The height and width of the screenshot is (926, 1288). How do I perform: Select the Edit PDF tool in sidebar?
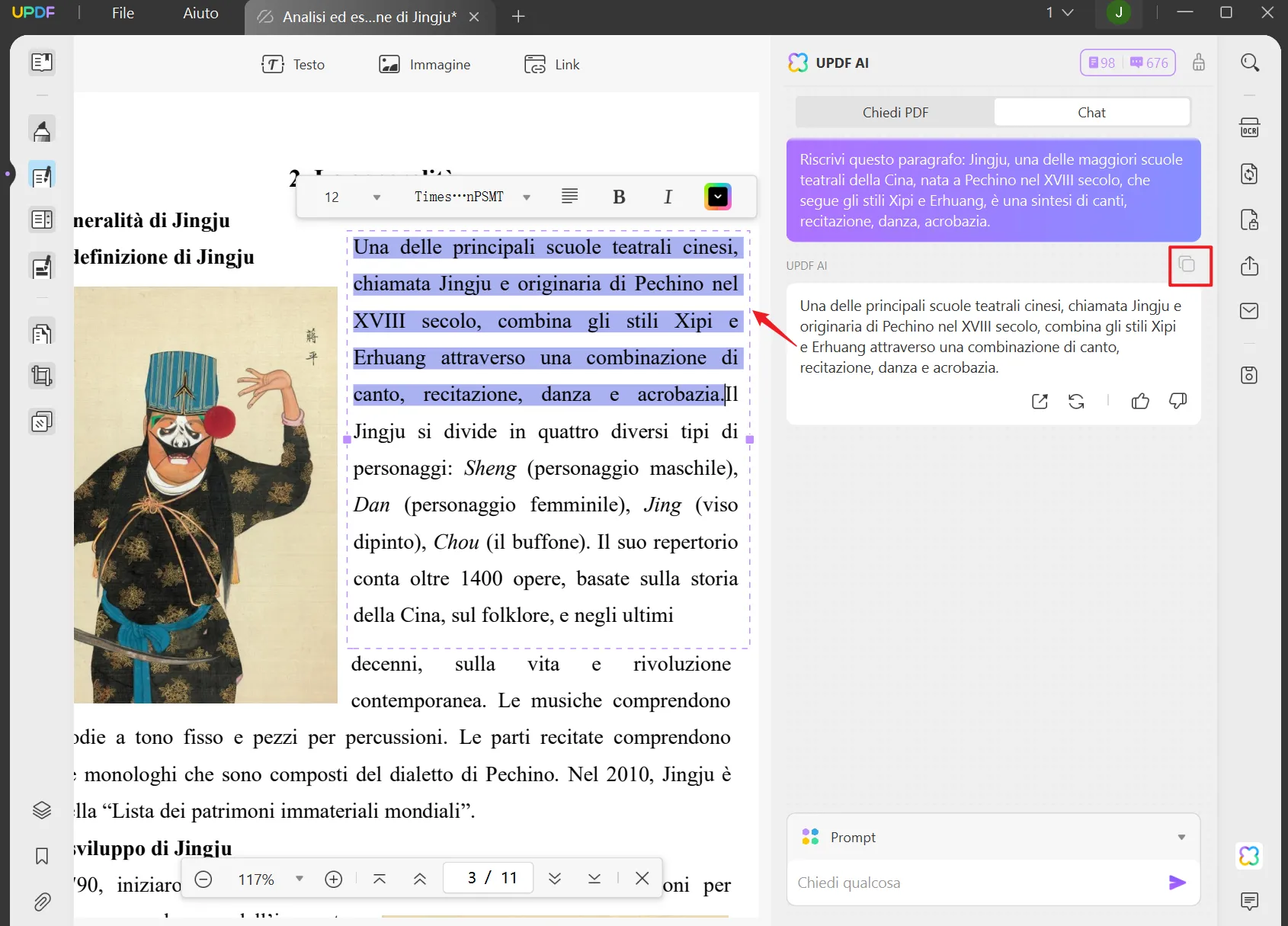42,175
